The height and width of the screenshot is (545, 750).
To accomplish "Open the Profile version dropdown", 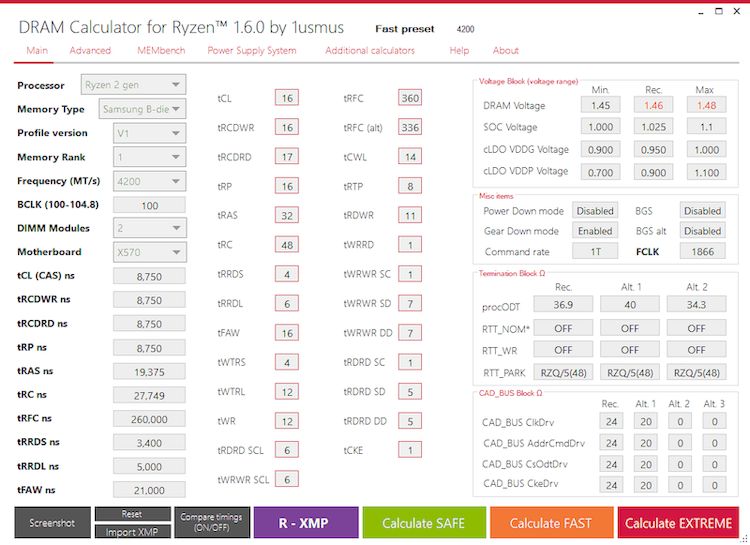I will [149, 133].
